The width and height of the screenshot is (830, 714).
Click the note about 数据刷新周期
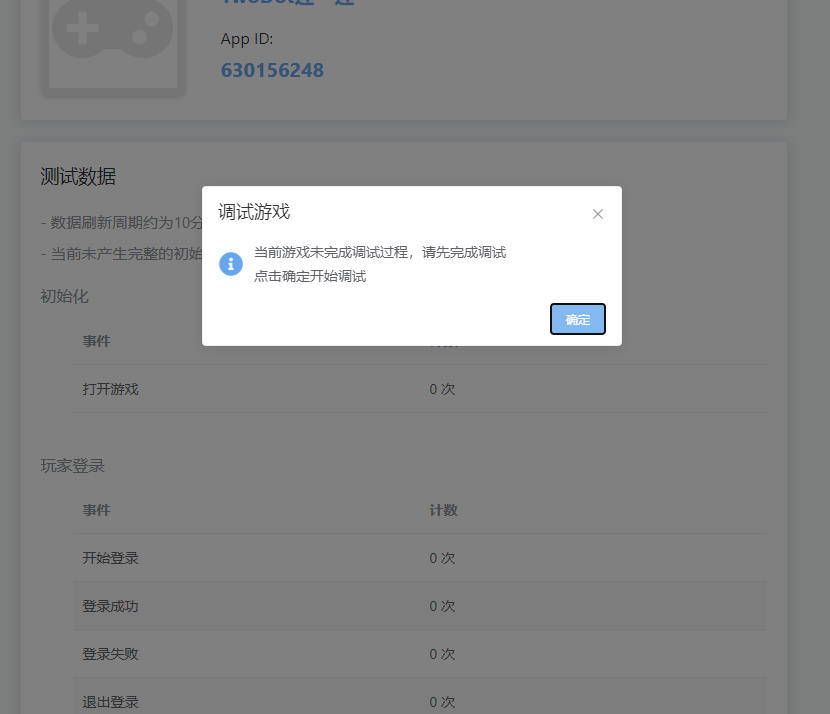[x=122, y=223]
